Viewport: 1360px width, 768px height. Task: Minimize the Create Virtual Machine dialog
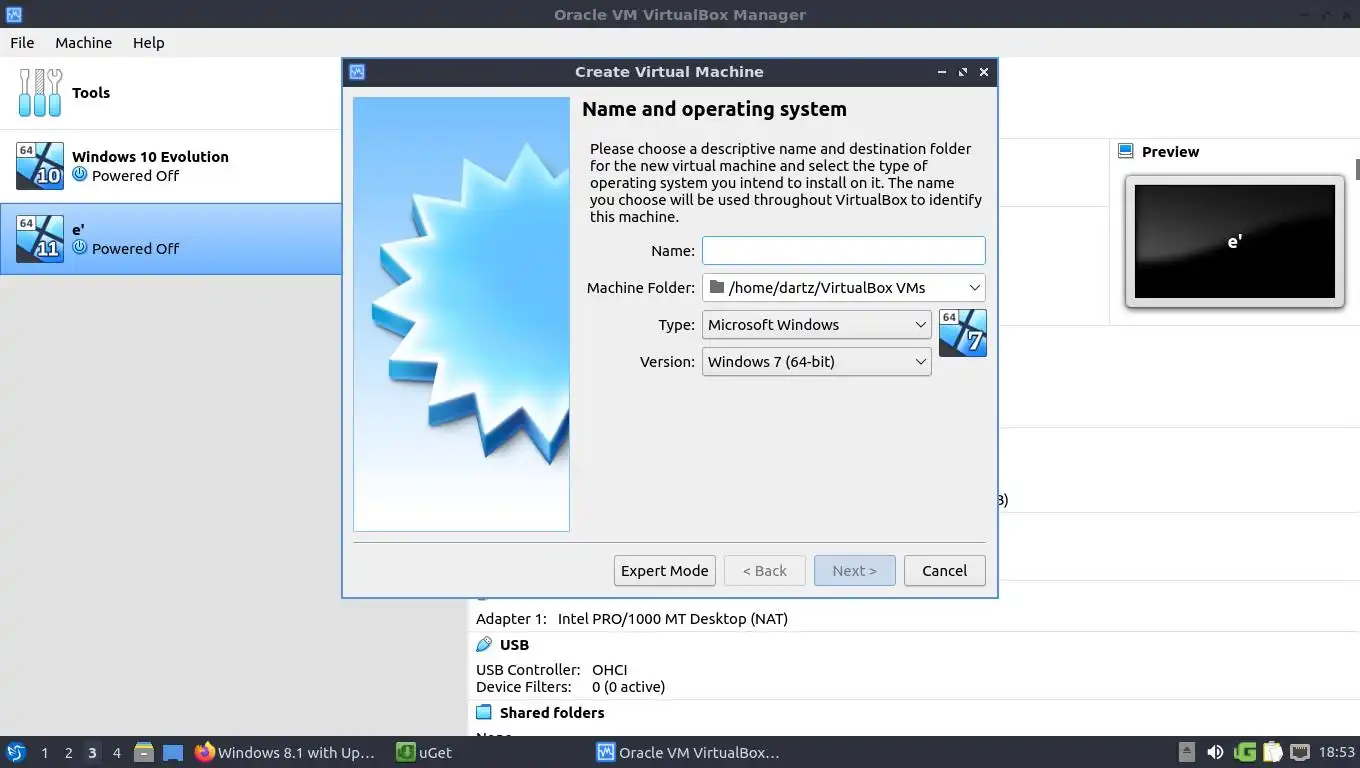942,72
